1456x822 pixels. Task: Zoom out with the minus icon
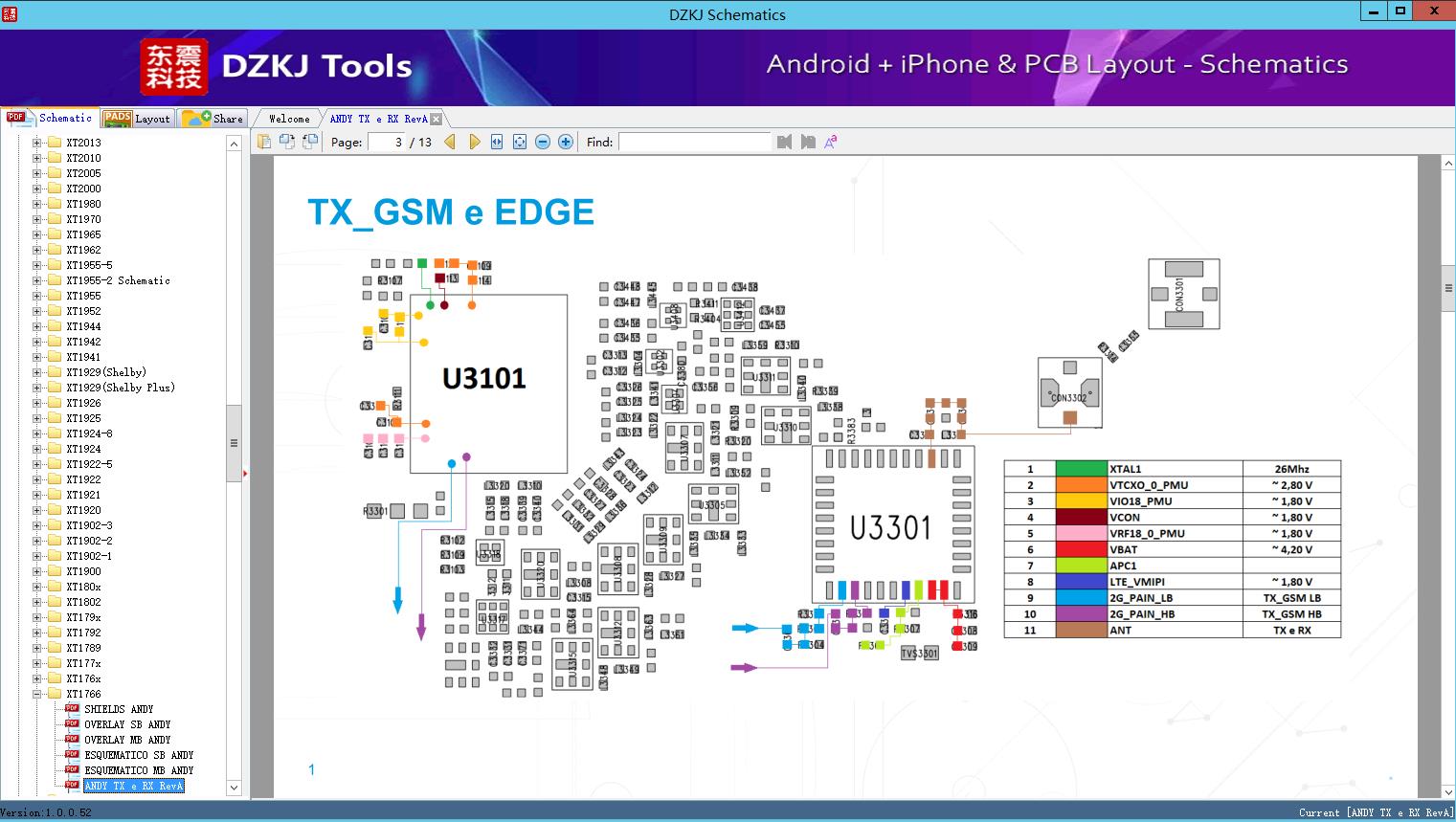tap(543, 142)
